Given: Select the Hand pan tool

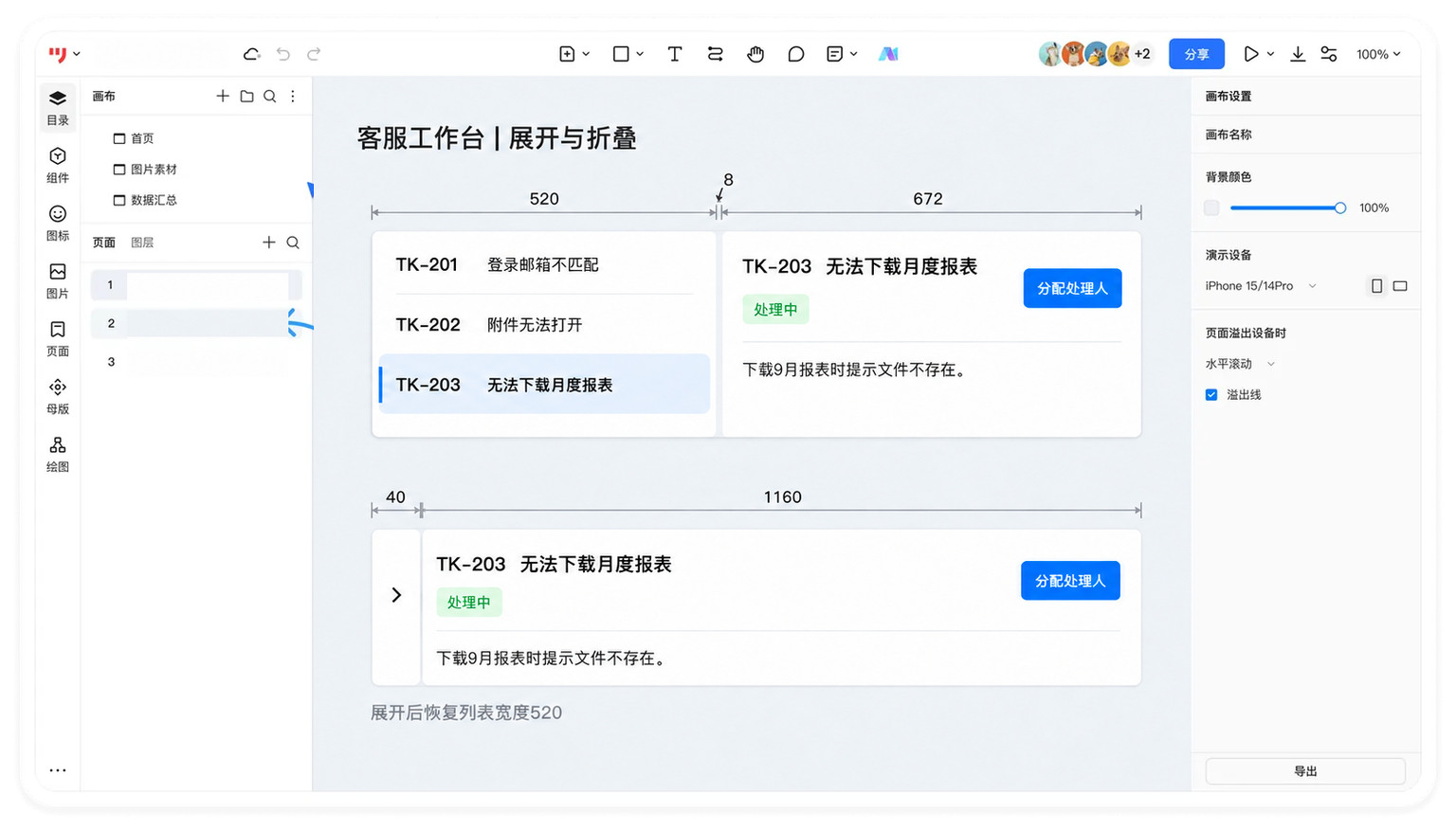Looking at the screenshot, I should 755,54.
